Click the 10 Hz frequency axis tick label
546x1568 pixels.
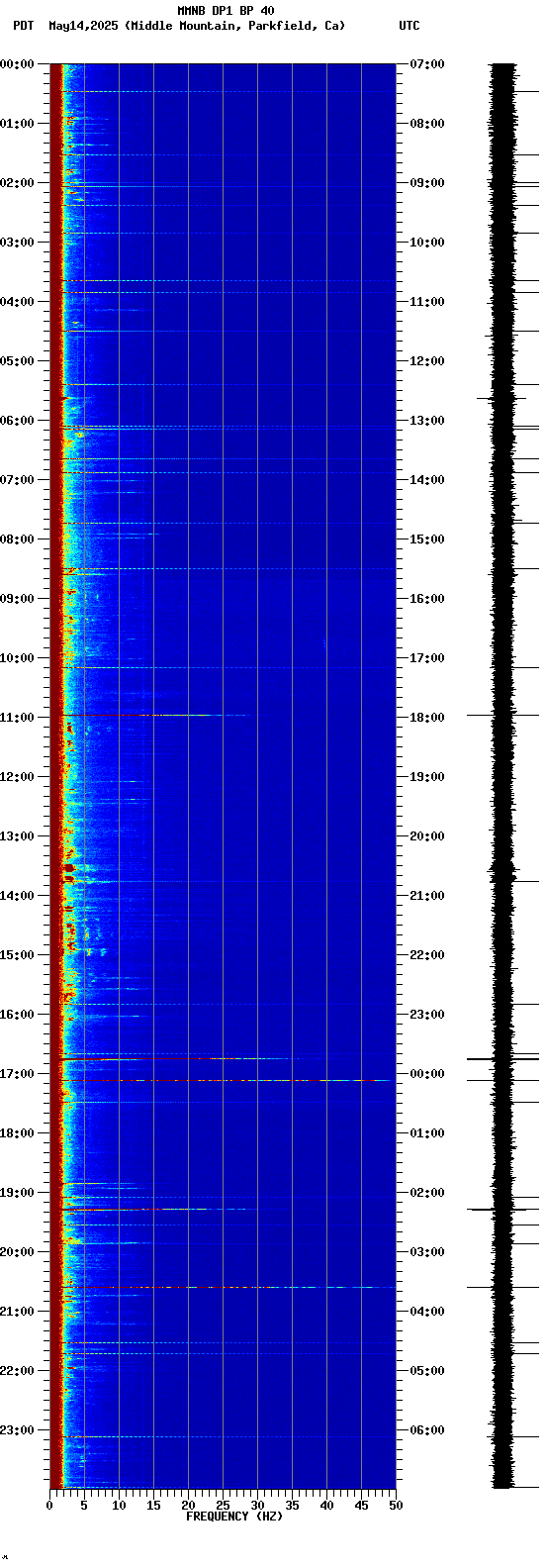119,1506
